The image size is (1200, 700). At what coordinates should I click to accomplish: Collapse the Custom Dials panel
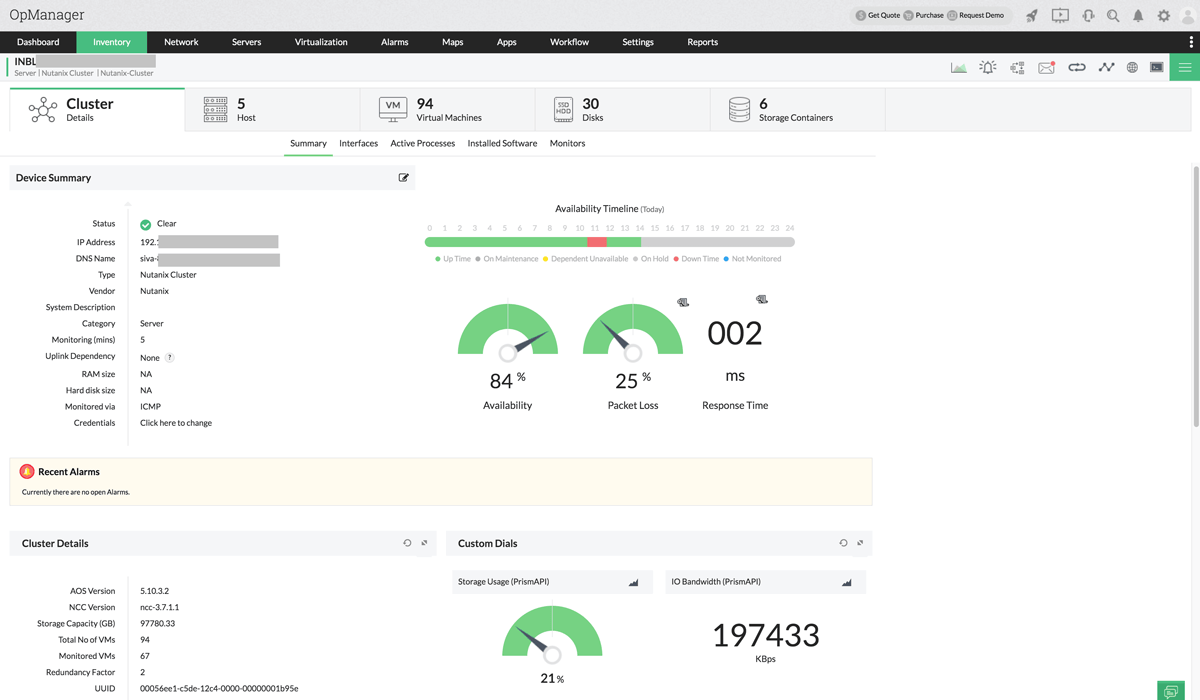point(860,543)
